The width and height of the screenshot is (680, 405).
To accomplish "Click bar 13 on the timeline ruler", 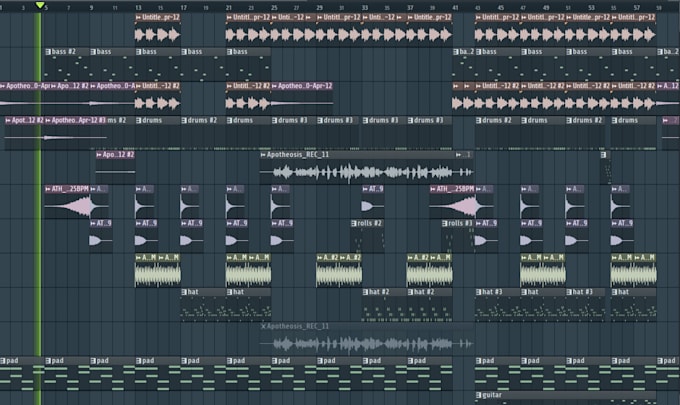I will pyautogui.click(x=138, y=7).
